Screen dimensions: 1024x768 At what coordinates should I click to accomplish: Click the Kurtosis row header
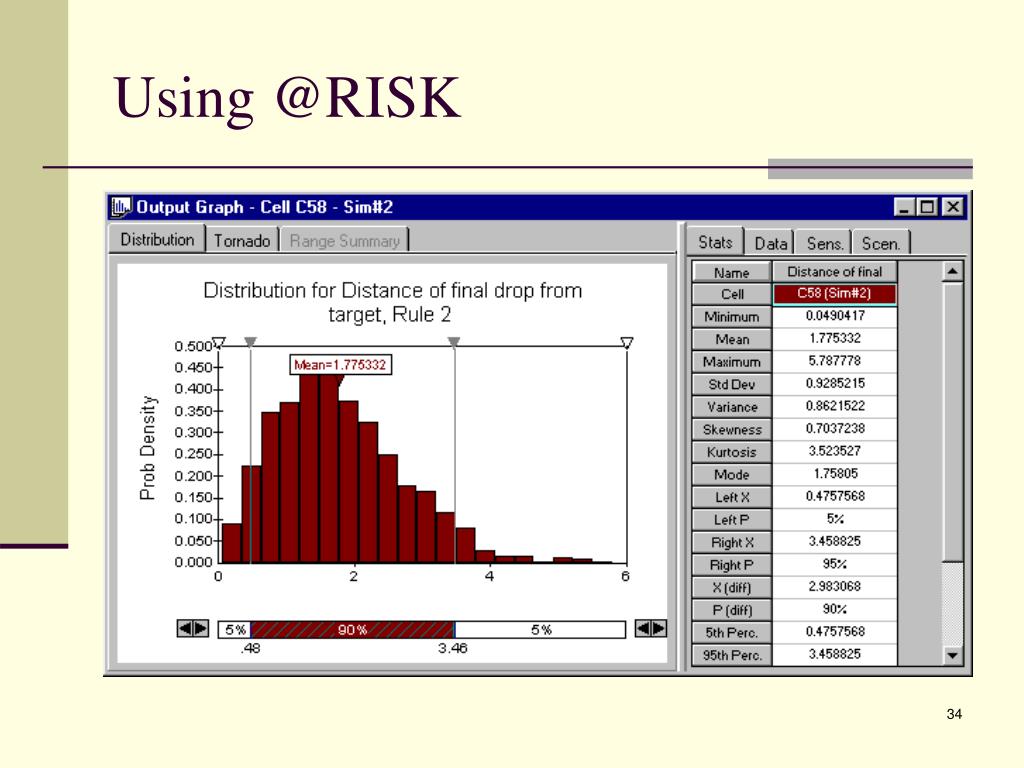tap(731, 452)
